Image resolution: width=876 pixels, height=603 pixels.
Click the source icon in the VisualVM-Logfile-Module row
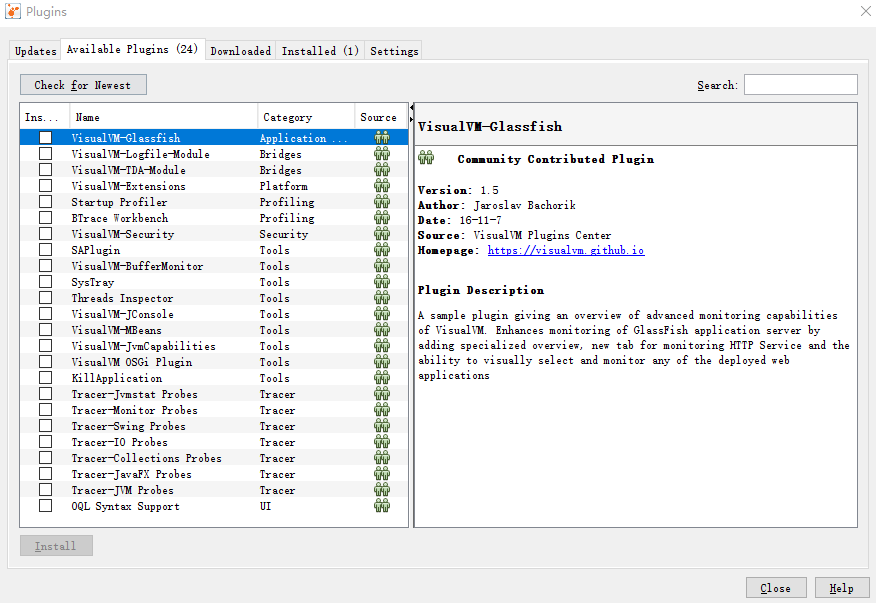[382, 154]
